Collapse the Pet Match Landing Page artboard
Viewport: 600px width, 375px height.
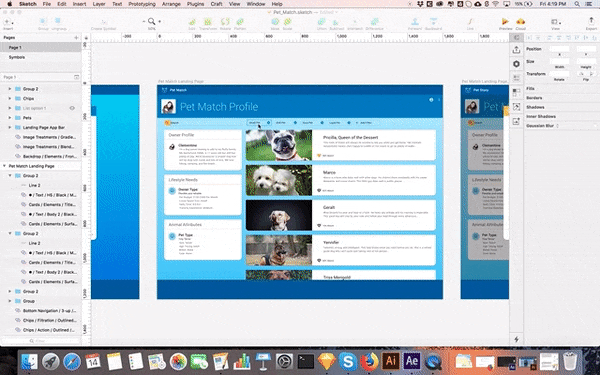4,166
